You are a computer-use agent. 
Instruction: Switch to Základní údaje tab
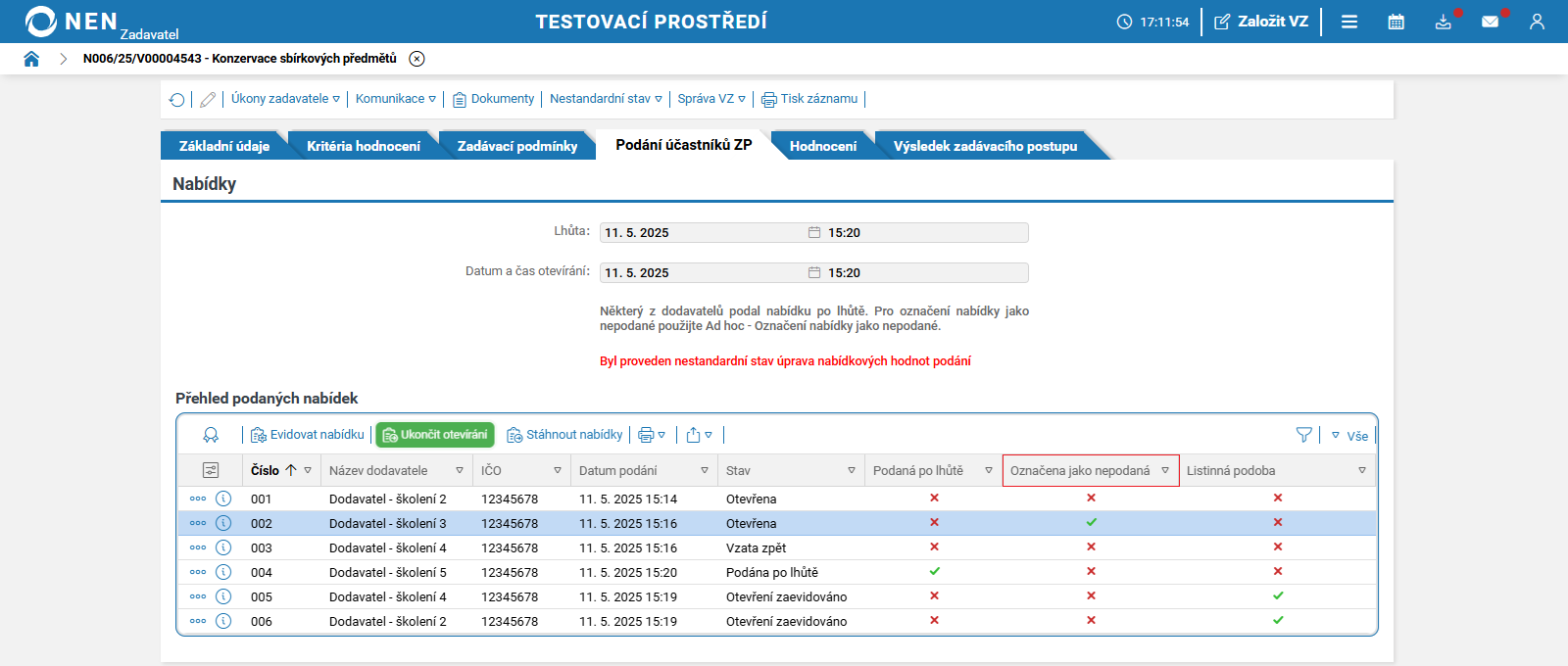(224, 146)
